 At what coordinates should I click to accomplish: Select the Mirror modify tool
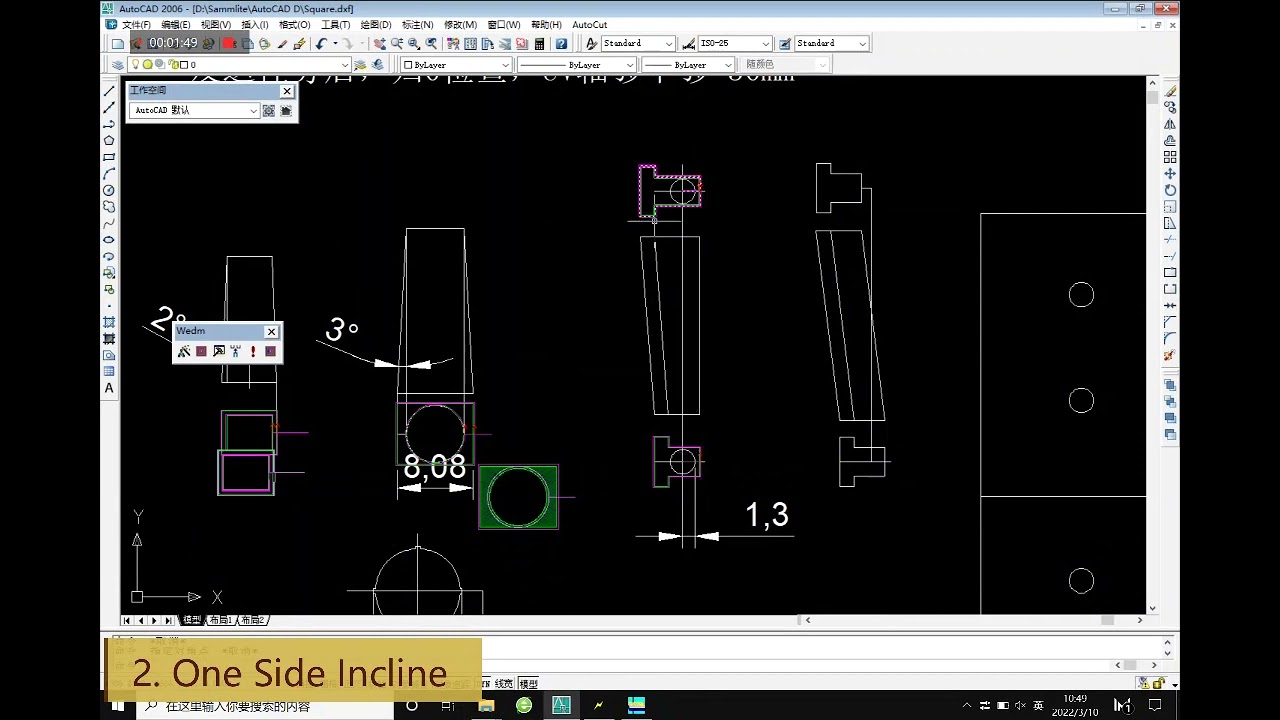(x=1170, y=124)
